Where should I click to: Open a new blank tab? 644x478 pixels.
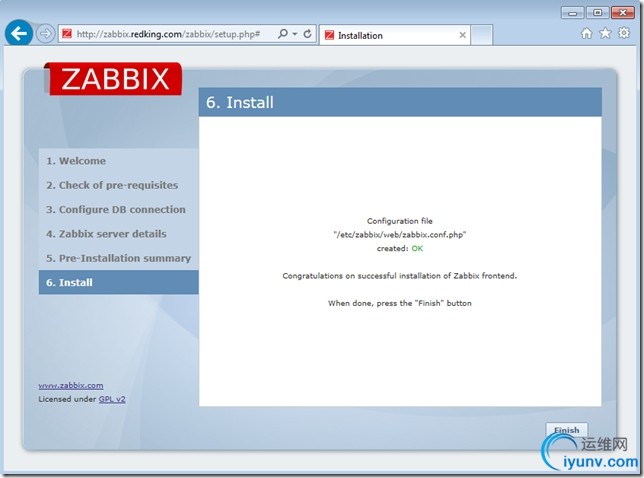[481, 35]
